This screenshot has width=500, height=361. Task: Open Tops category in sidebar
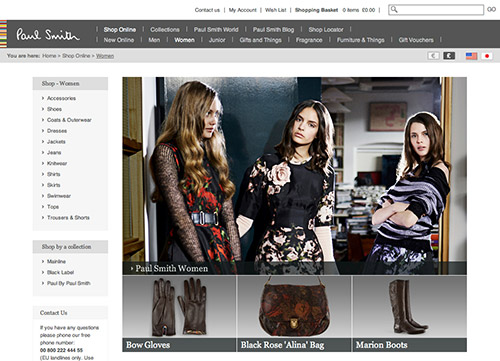53,207
